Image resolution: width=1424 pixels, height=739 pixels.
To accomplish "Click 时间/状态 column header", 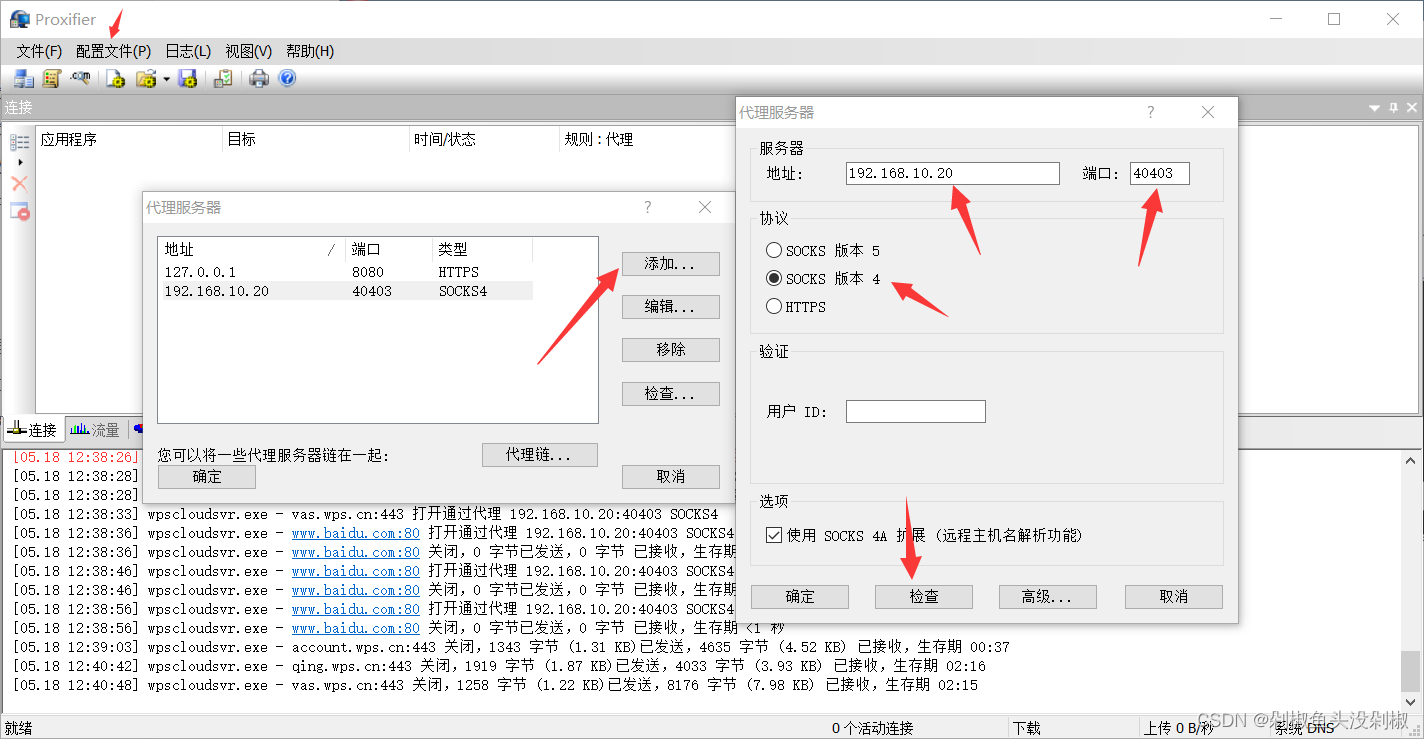I will [484, 140].
